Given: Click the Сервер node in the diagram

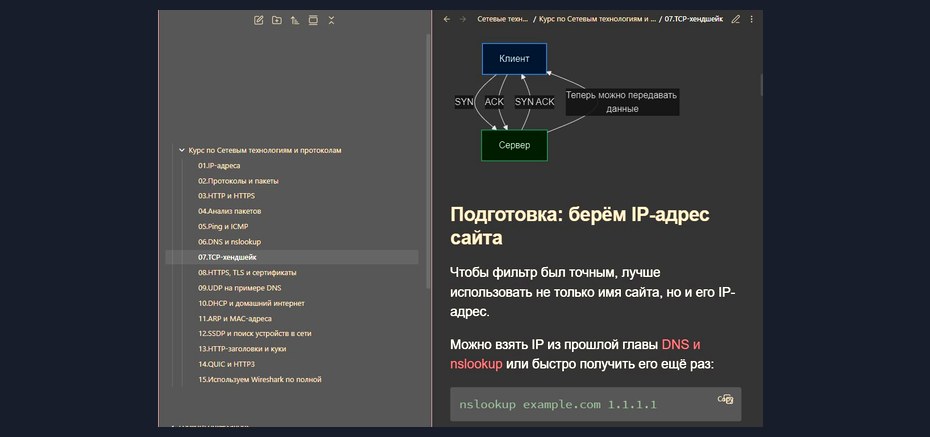Looking at the screenshot, I should [x=514, y=145].
